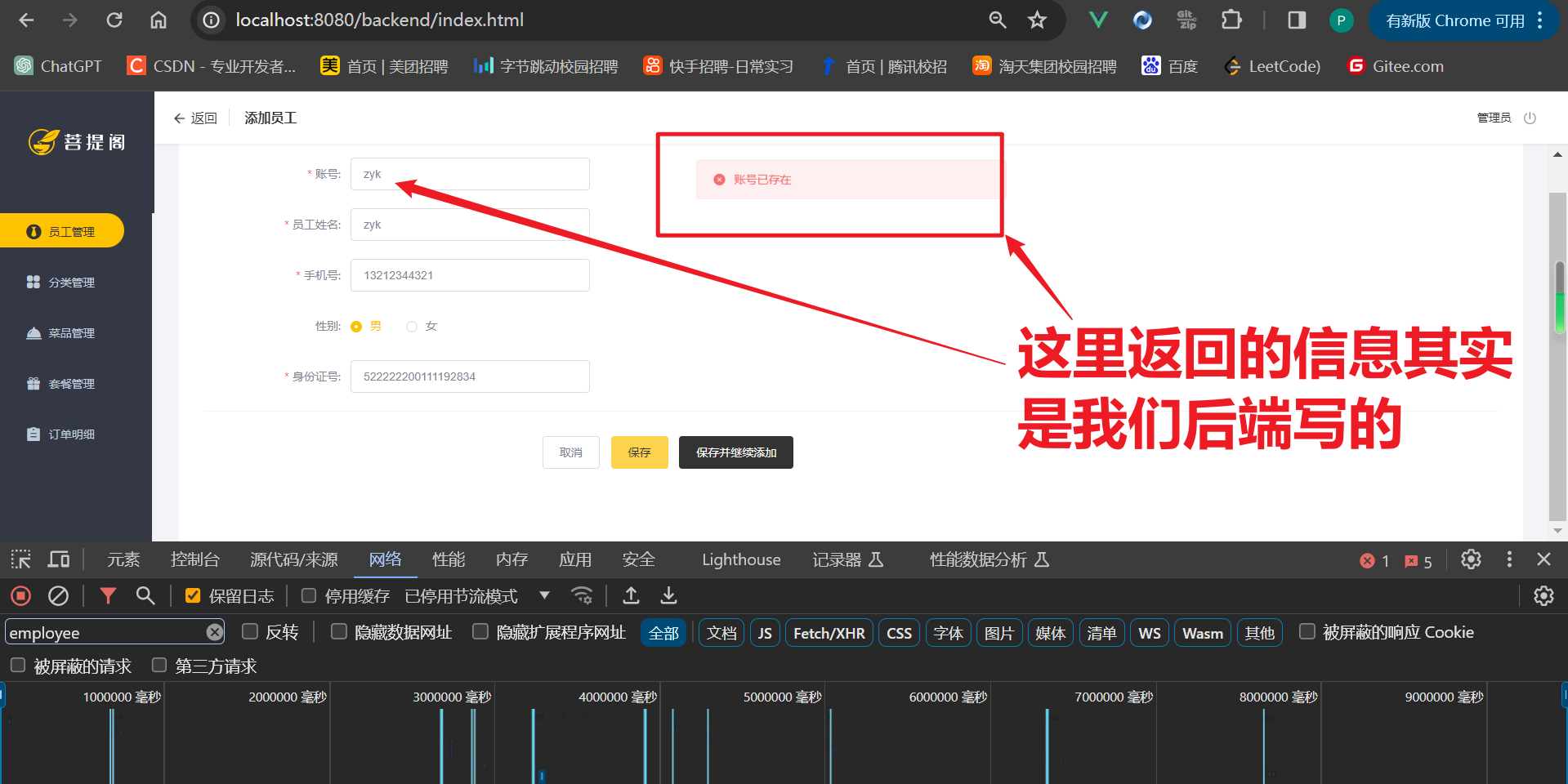Open network panel settings gear
The height and width of the screenshot is (784, 1568).
(1543, 596)
